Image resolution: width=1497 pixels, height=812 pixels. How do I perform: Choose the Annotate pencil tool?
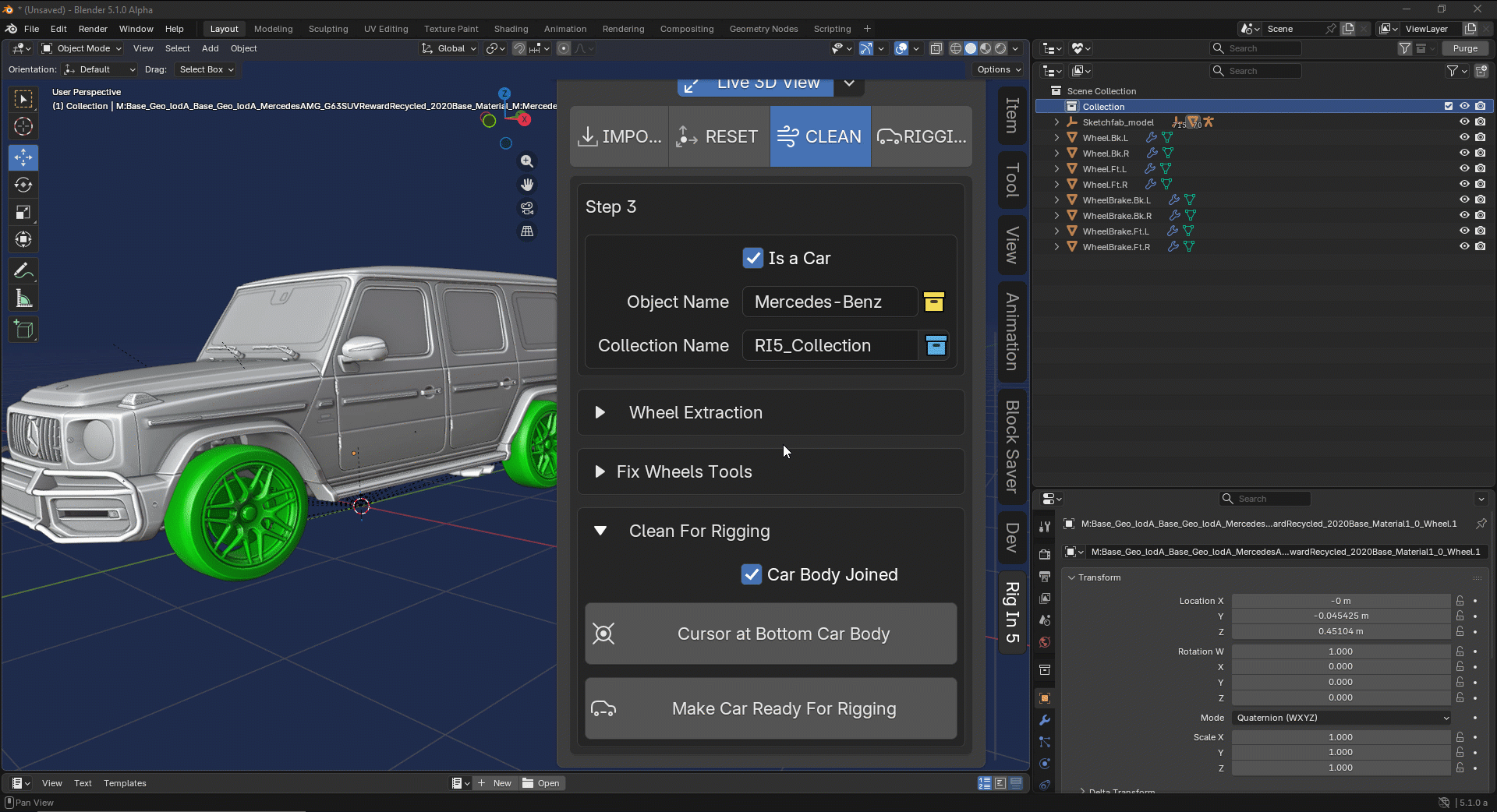click(23, 271)
